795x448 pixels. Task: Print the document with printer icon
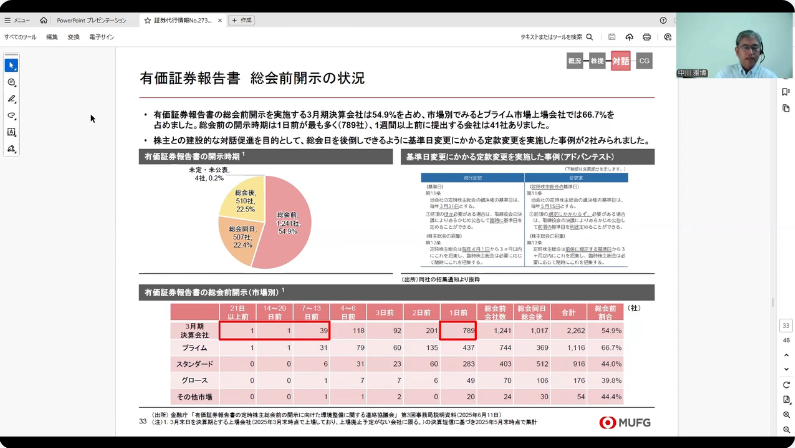pos(646,37)
